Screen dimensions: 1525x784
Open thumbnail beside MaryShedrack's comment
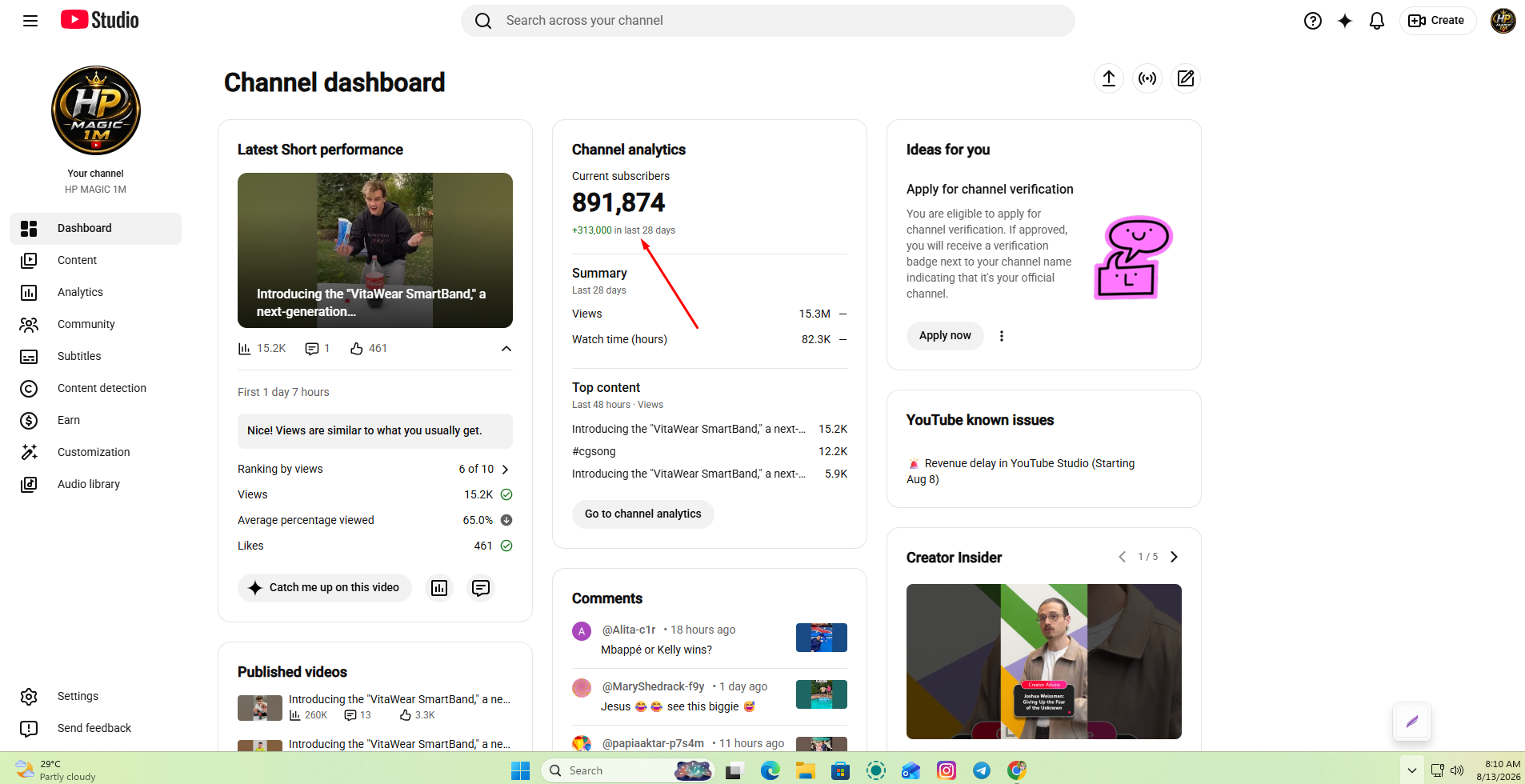tap(822, 694)
